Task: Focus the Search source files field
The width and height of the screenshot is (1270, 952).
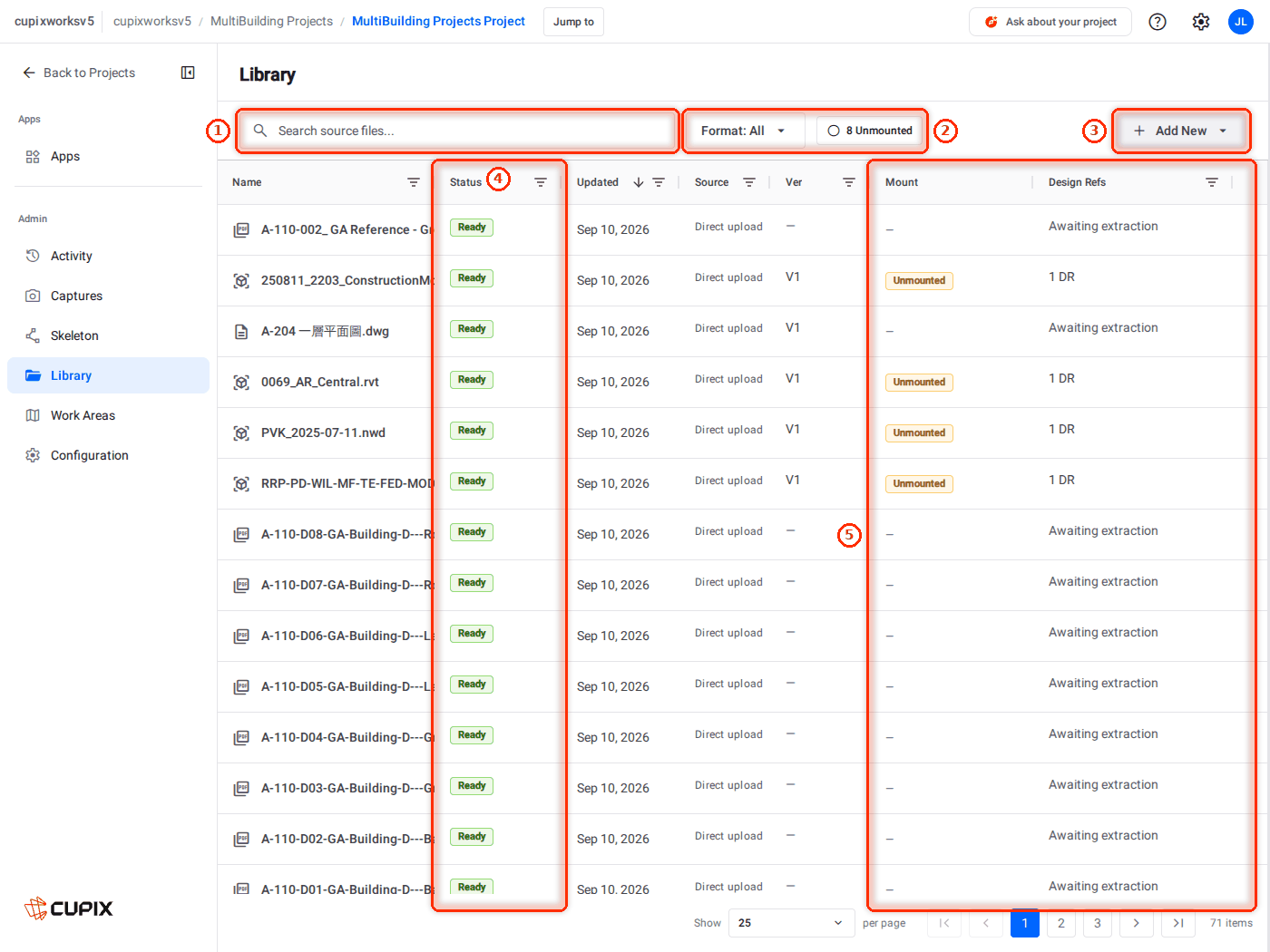Action: 458,131
